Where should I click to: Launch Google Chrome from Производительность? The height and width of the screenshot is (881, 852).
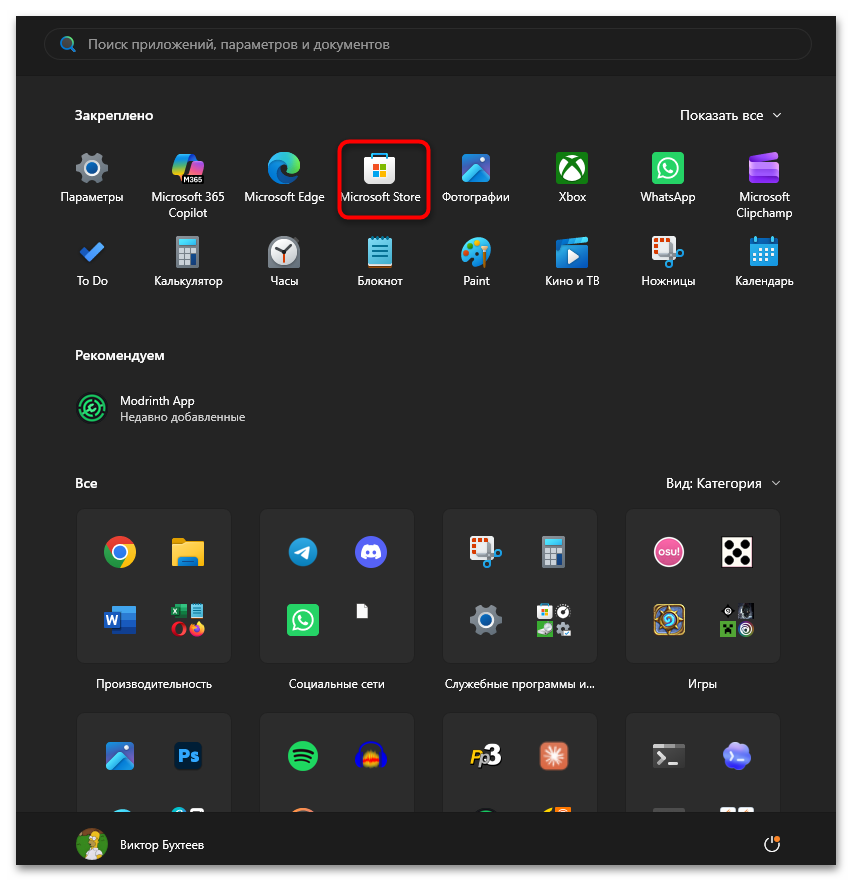120,552
